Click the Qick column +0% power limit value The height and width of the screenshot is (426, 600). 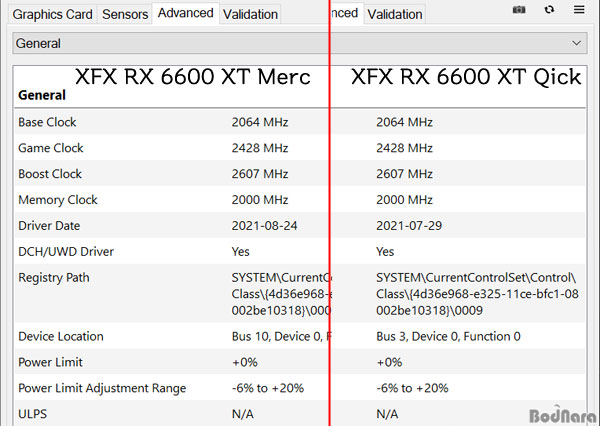click(389, 362)
